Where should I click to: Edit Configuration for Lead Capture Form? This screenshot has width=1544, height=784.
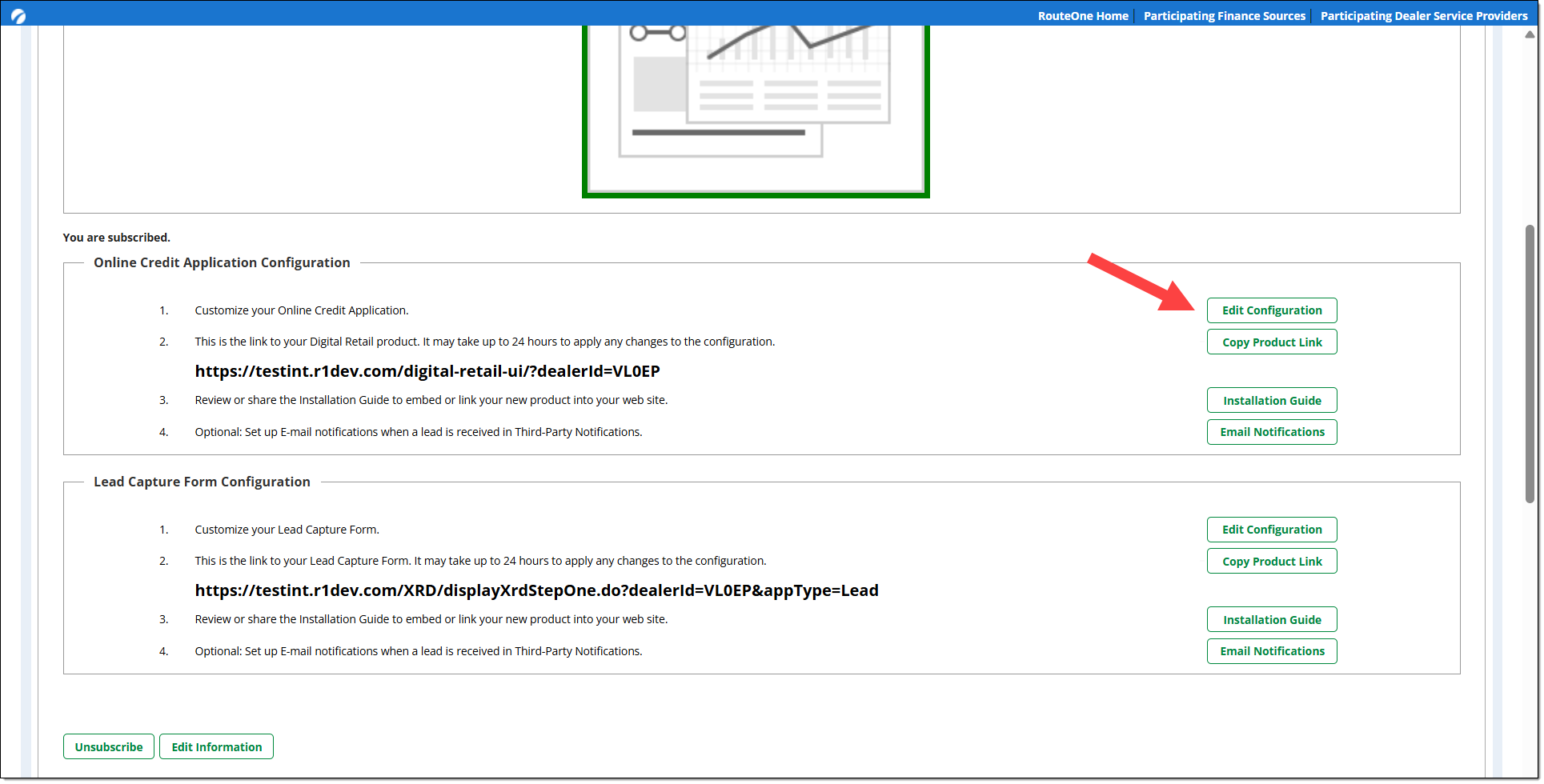pyautogui.click(x=1271, y=530)
